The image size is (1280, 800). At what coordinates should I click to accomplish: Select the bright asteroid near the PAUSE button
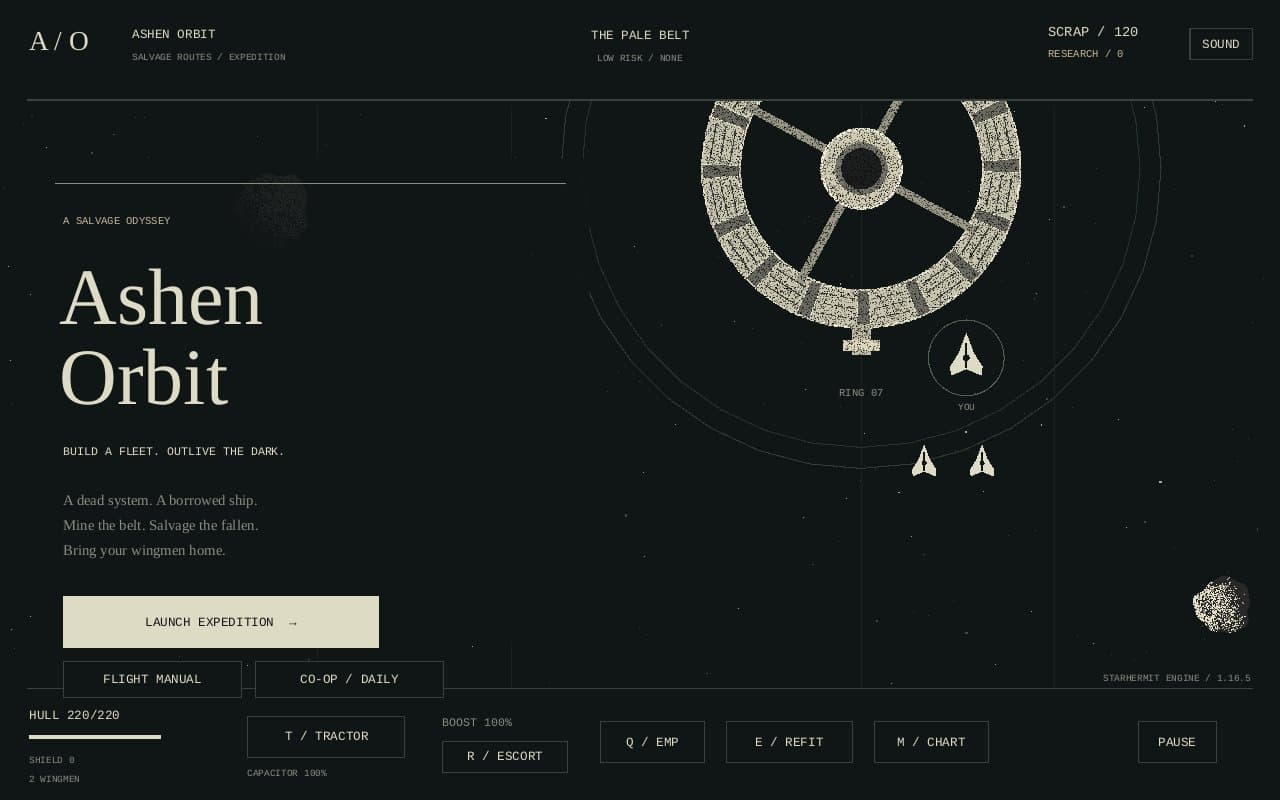coord(1221,604)
